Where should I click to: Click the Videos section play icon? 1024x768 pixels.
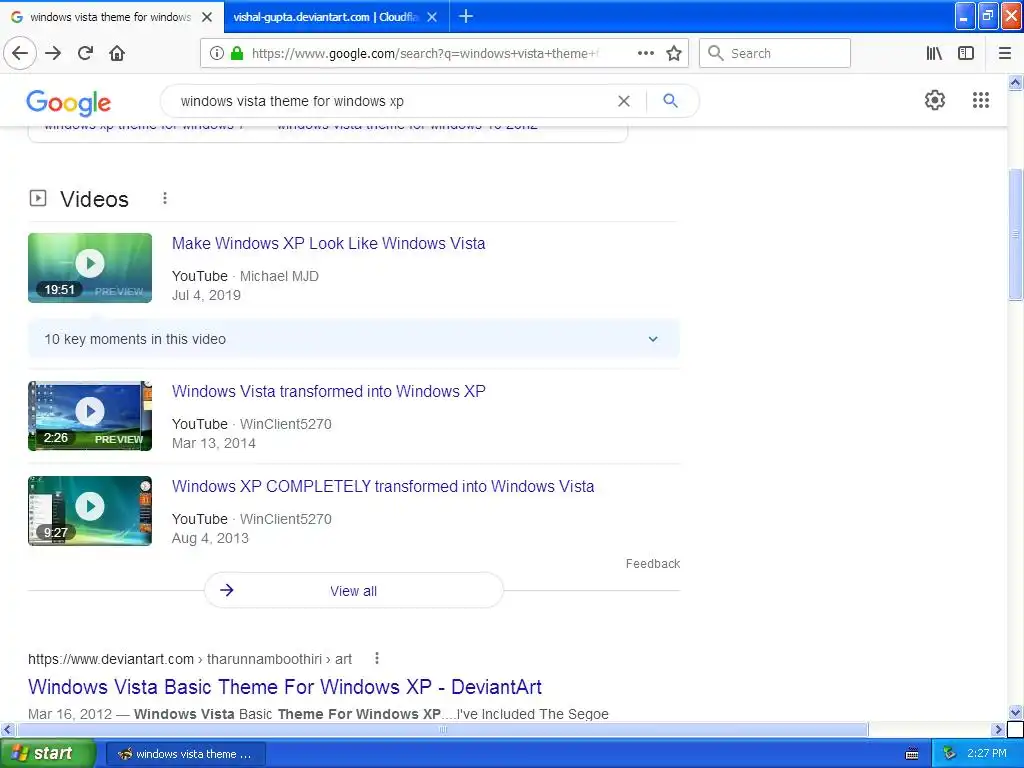click(x=38, y=198)
